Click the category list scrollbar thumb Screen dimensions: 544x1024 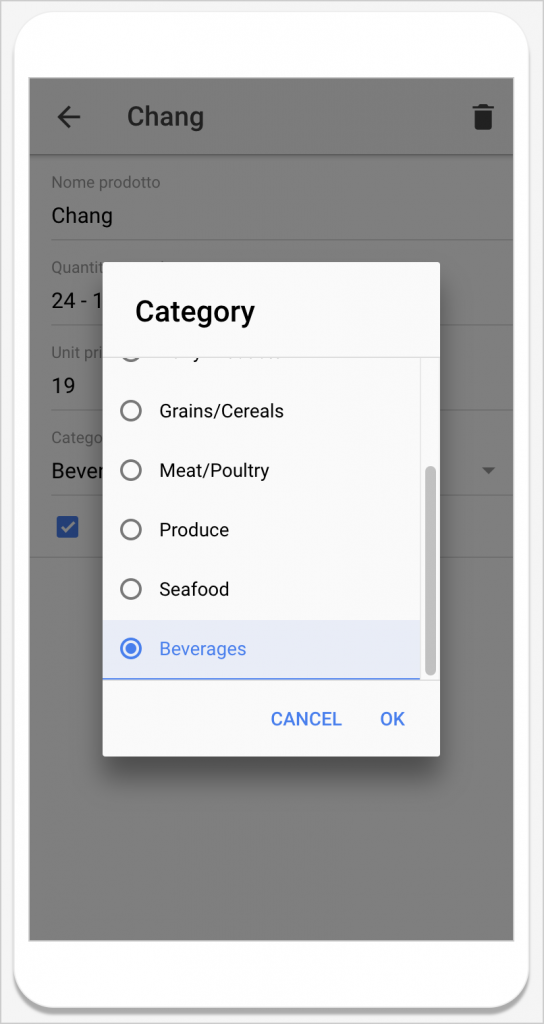(430, 570)
